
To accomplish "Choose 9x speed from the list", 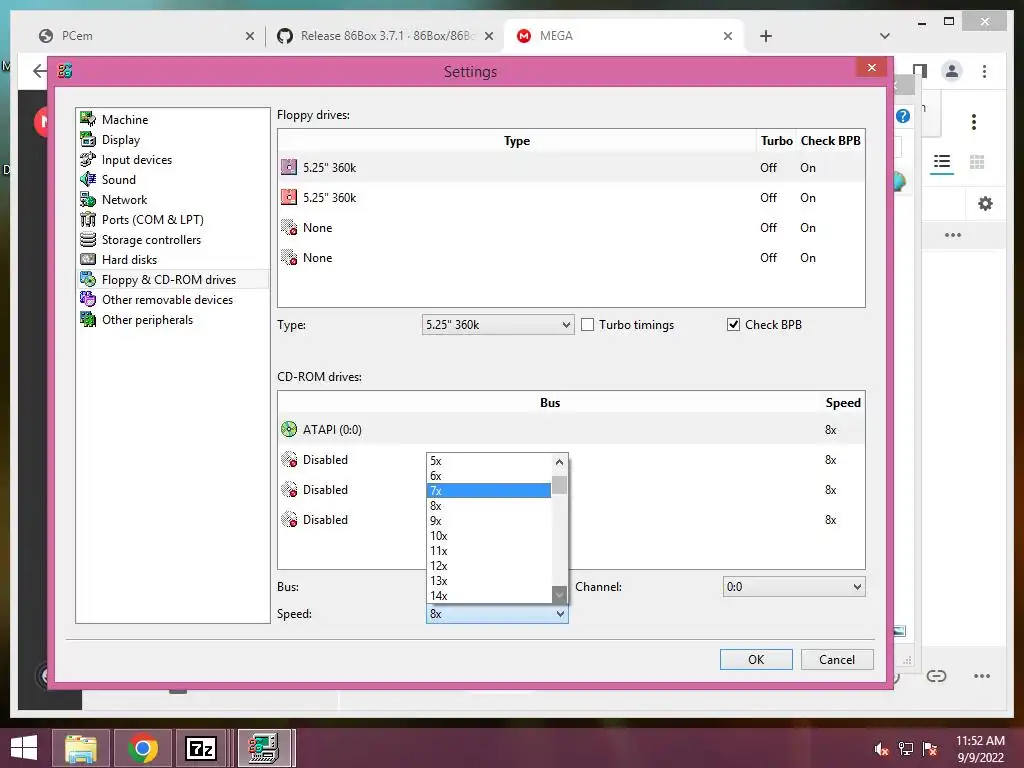I will tap(489, 521).
